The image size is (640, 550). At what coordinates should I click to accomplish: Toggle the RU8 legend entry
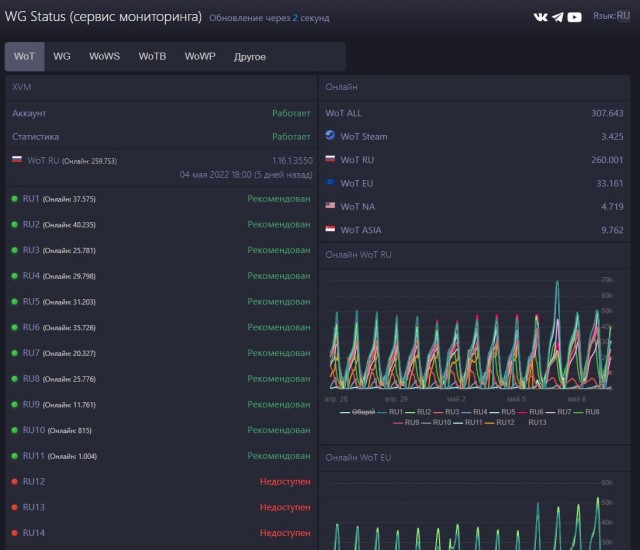[x=587, y=412]
